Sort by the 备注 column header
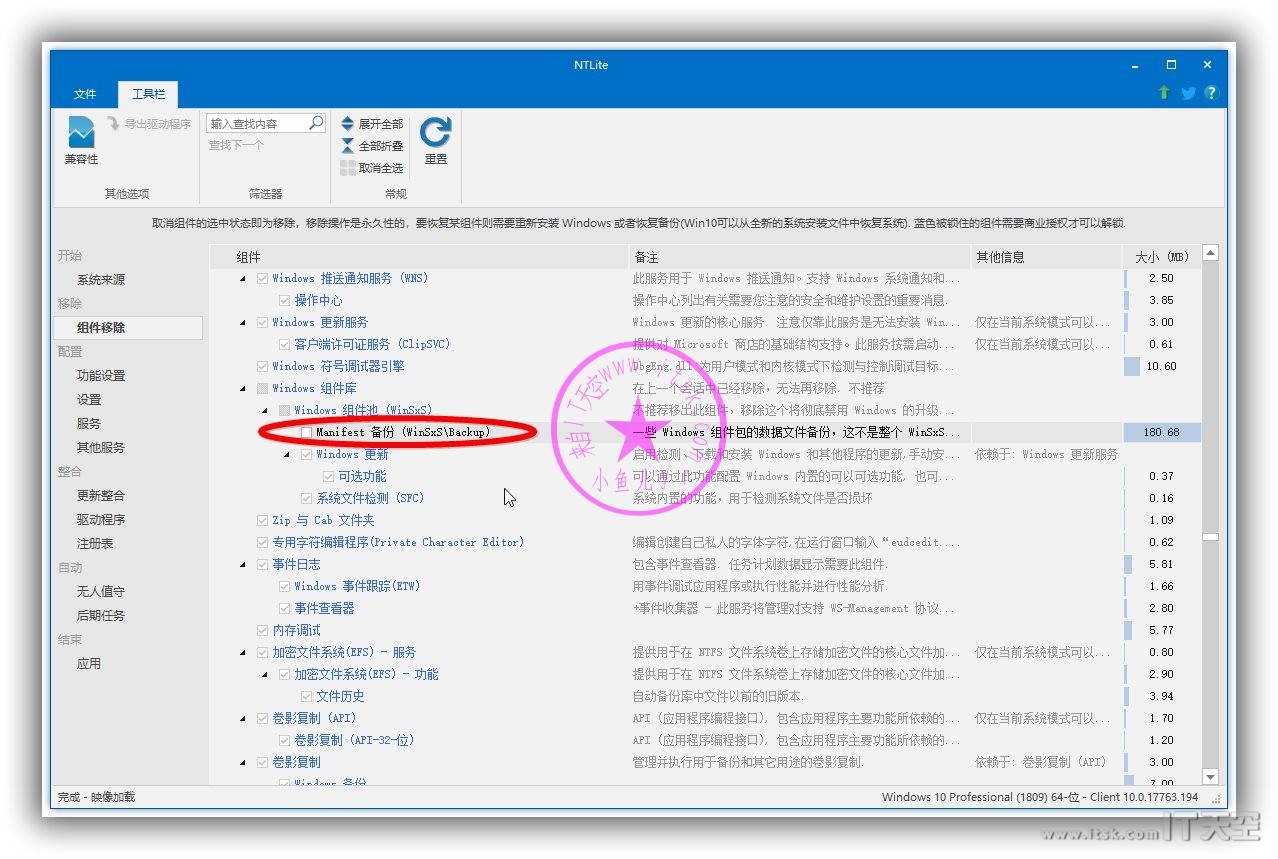Screen dimensions: 1278x859 click(800, 257)
